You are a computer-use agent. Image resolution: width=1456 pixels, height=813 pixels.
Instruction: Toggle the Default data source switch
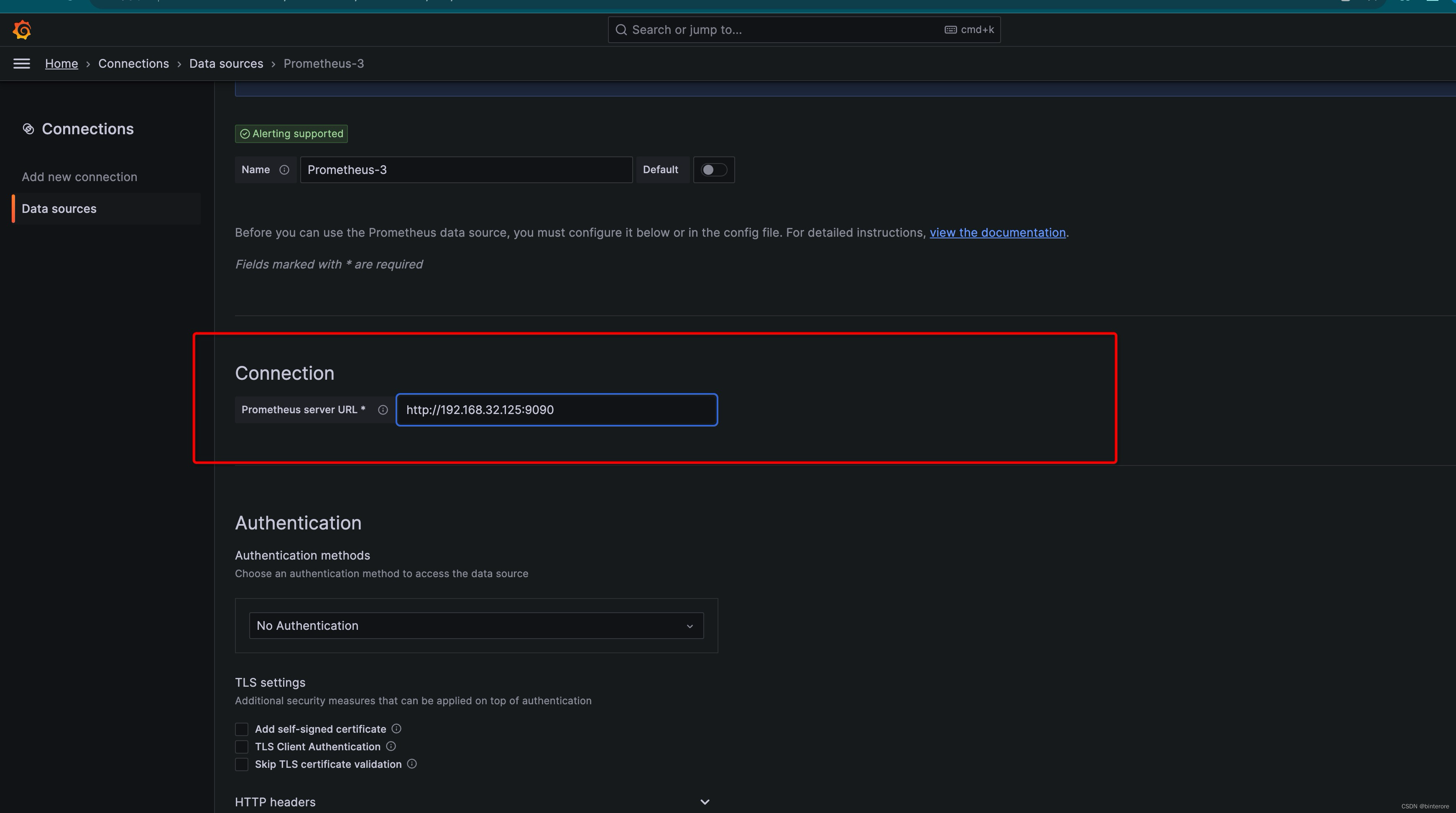click(x=713, y=170)
